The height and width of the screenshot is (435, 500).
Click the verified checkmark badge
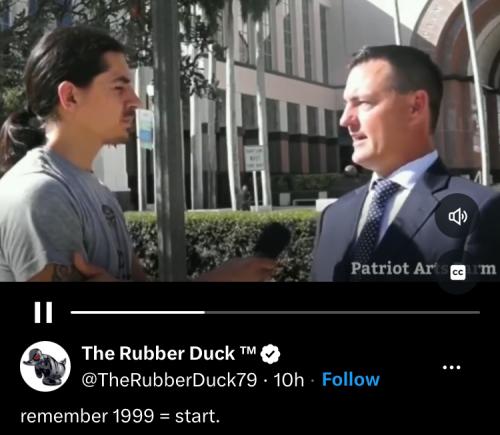coord(270,354)
